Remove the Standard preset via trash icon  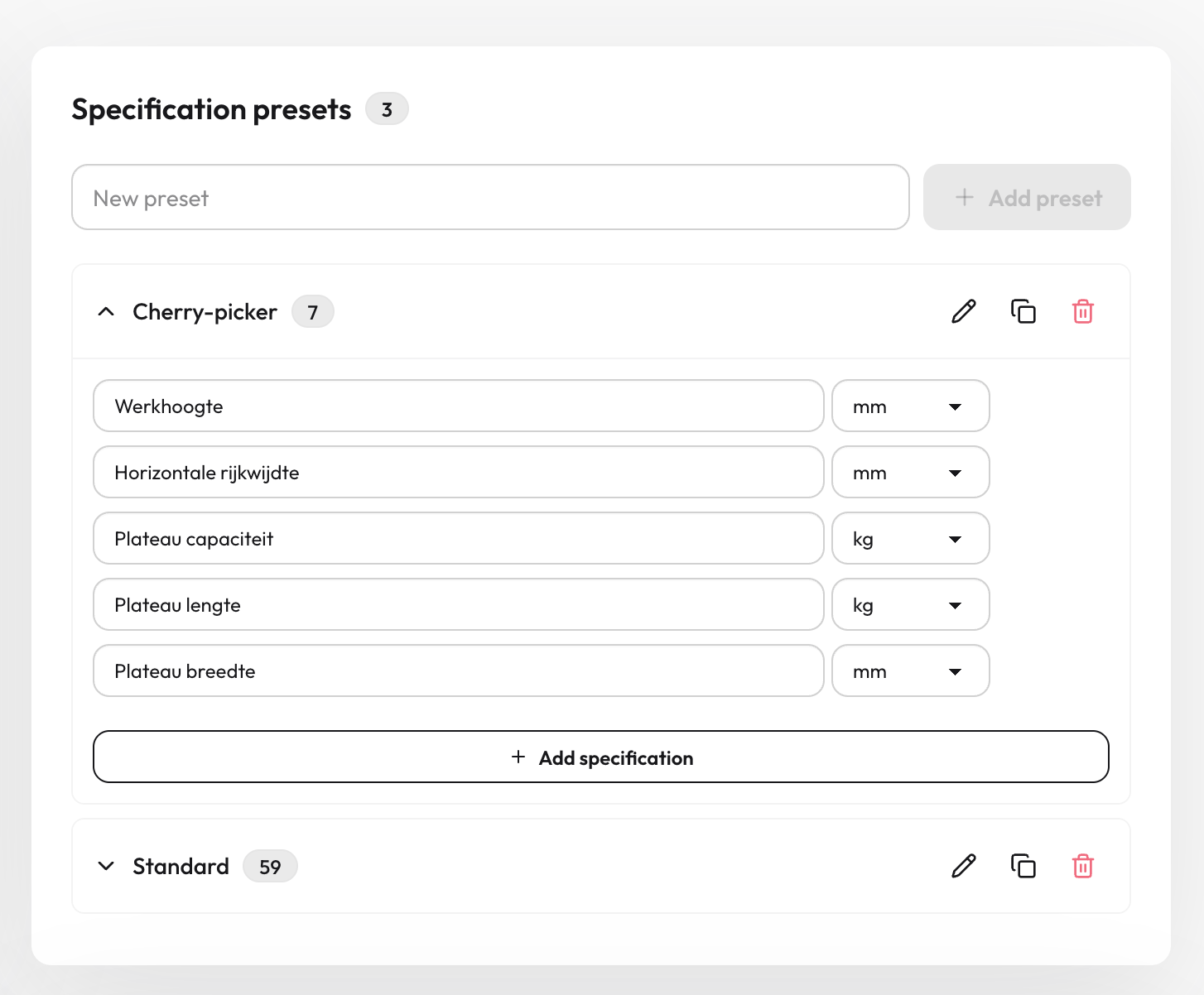tap(1082, 866)
